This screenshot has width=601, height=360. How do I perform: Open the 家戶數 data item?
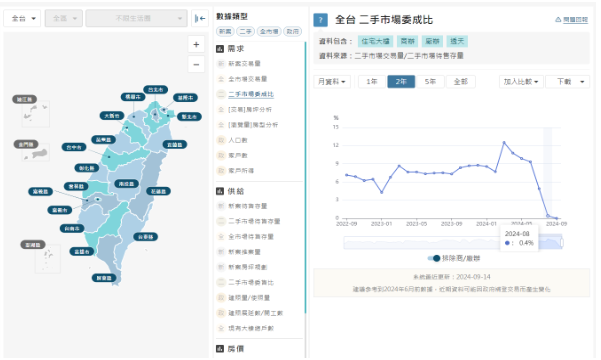[x=238, y=155]
